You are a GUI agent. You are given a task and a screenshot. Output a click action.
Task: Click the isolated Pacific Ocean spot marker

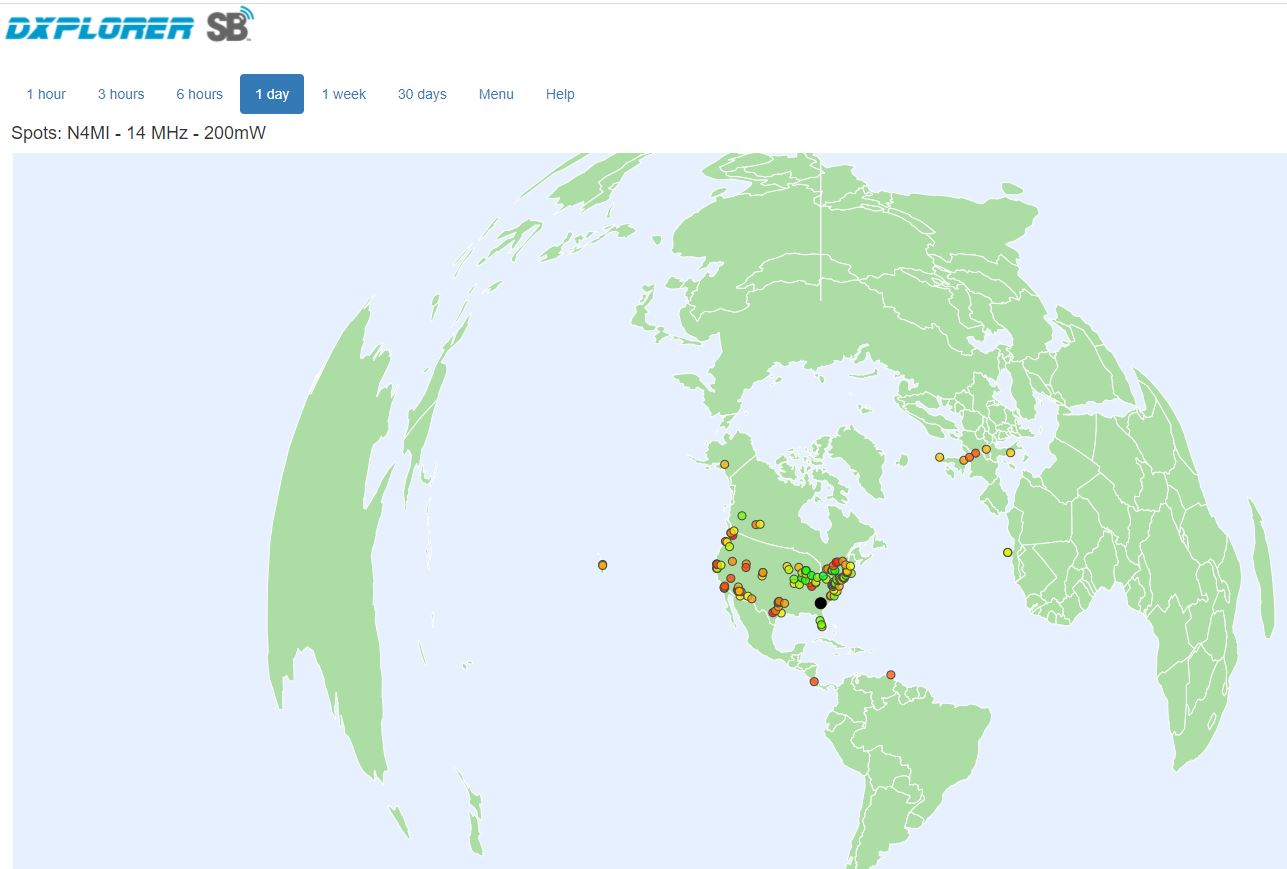(603, 565)
